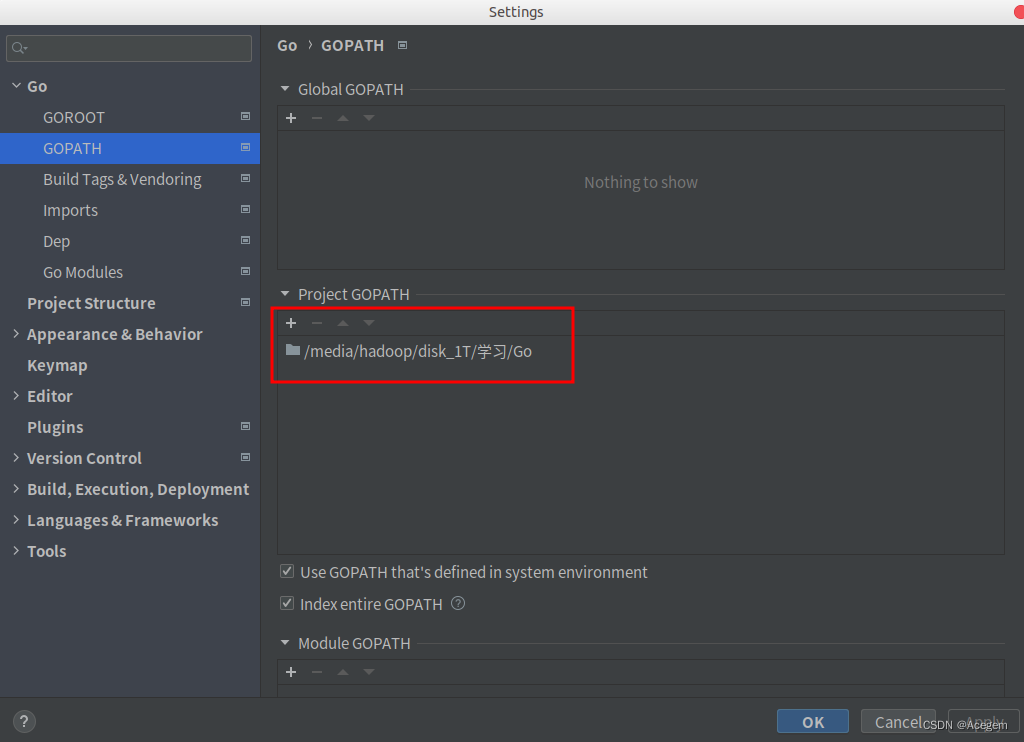Image resolution: width=1024 pixels, height=742 pixels.
Task: Click project-level icon beside Dep
Action: tap(246, 240)
